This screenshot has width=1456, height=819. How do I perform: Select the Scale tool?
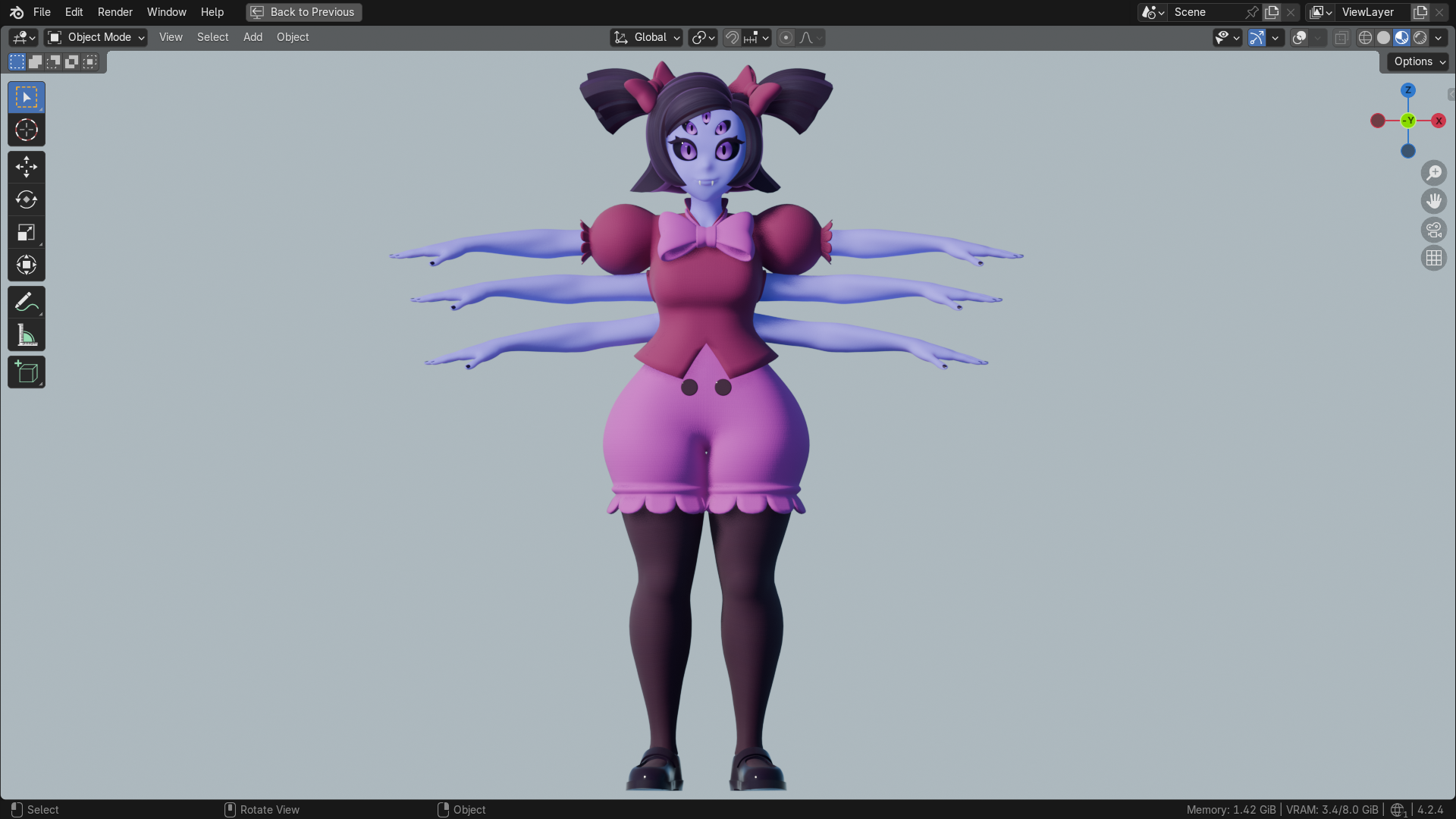point(27,233)
